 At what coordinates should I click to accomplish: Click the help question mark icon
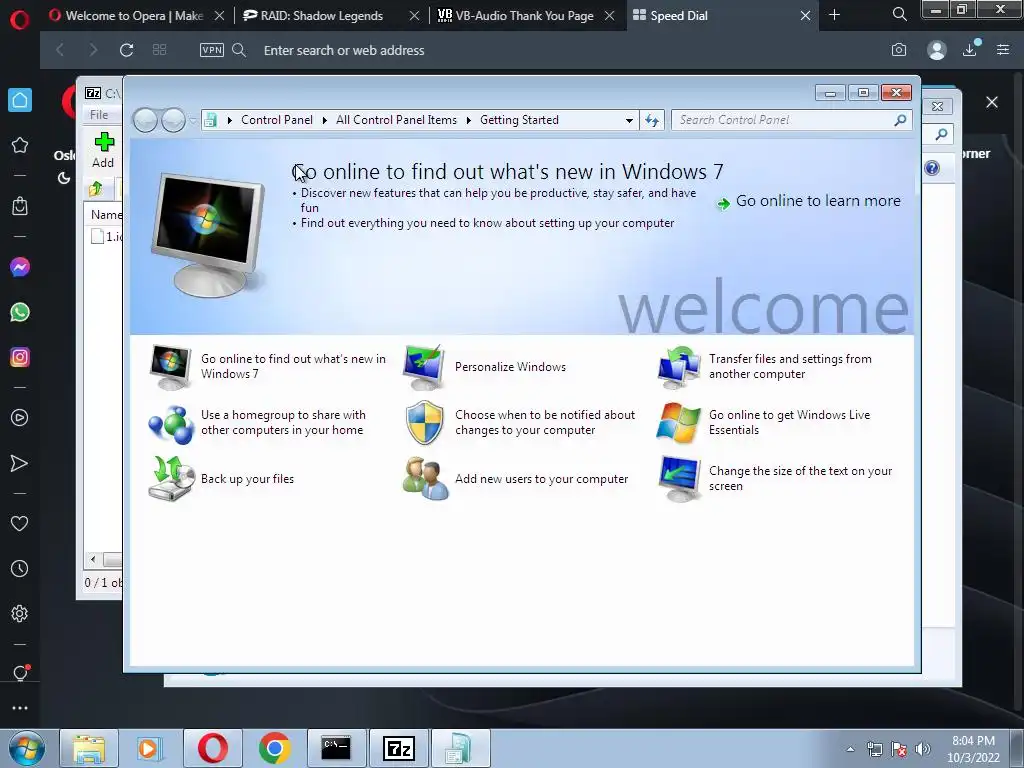coord(932,168)
